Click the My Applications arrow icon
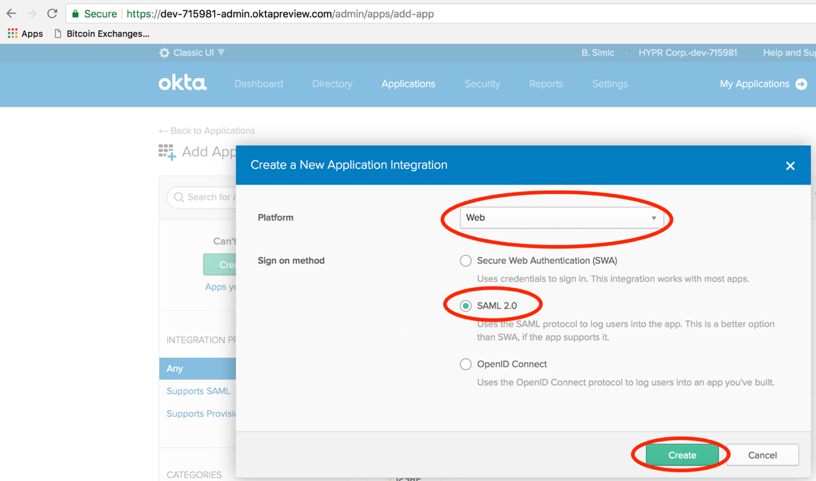816x481 pixels. [x=801, y=84]
